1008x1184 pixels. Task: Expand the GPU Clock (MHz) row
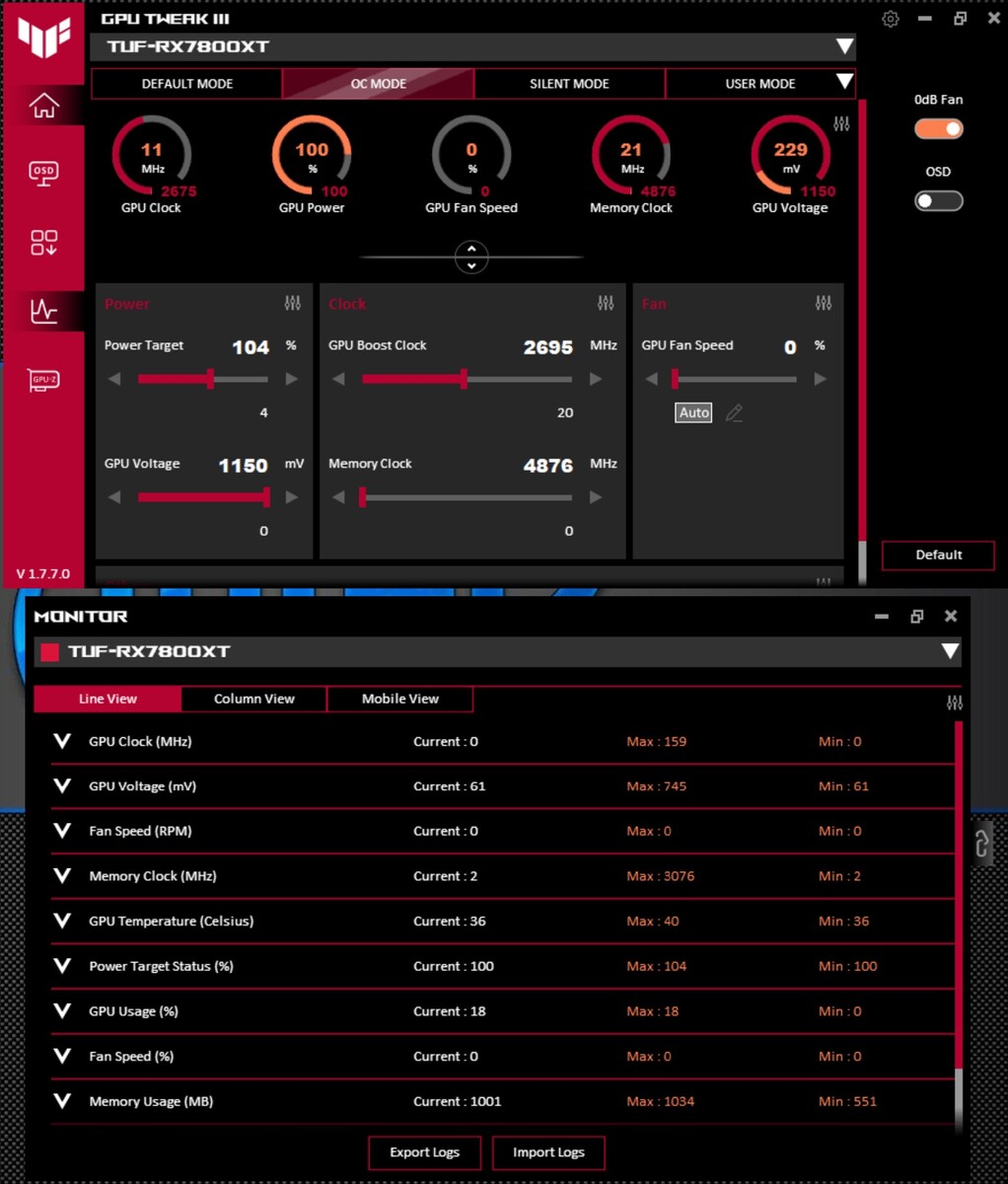click(x=62, y=741)
